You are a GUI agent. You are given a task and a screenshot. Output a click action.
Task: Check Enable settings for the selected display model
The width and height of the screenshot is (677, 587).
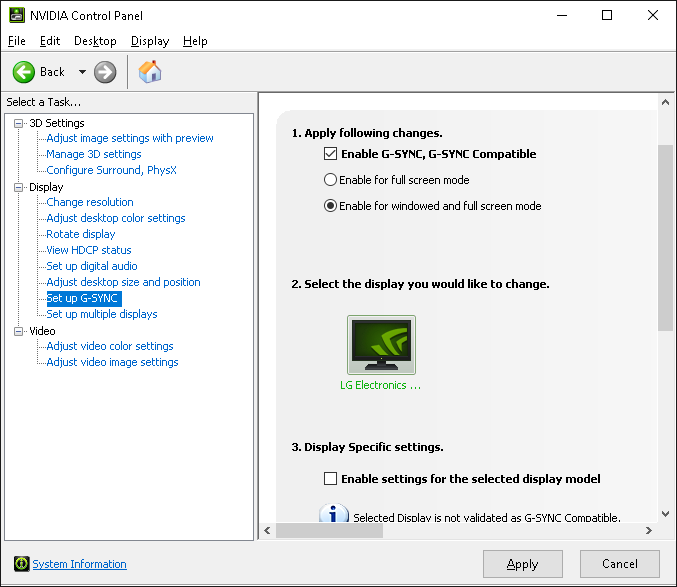[x=330, y=478]
